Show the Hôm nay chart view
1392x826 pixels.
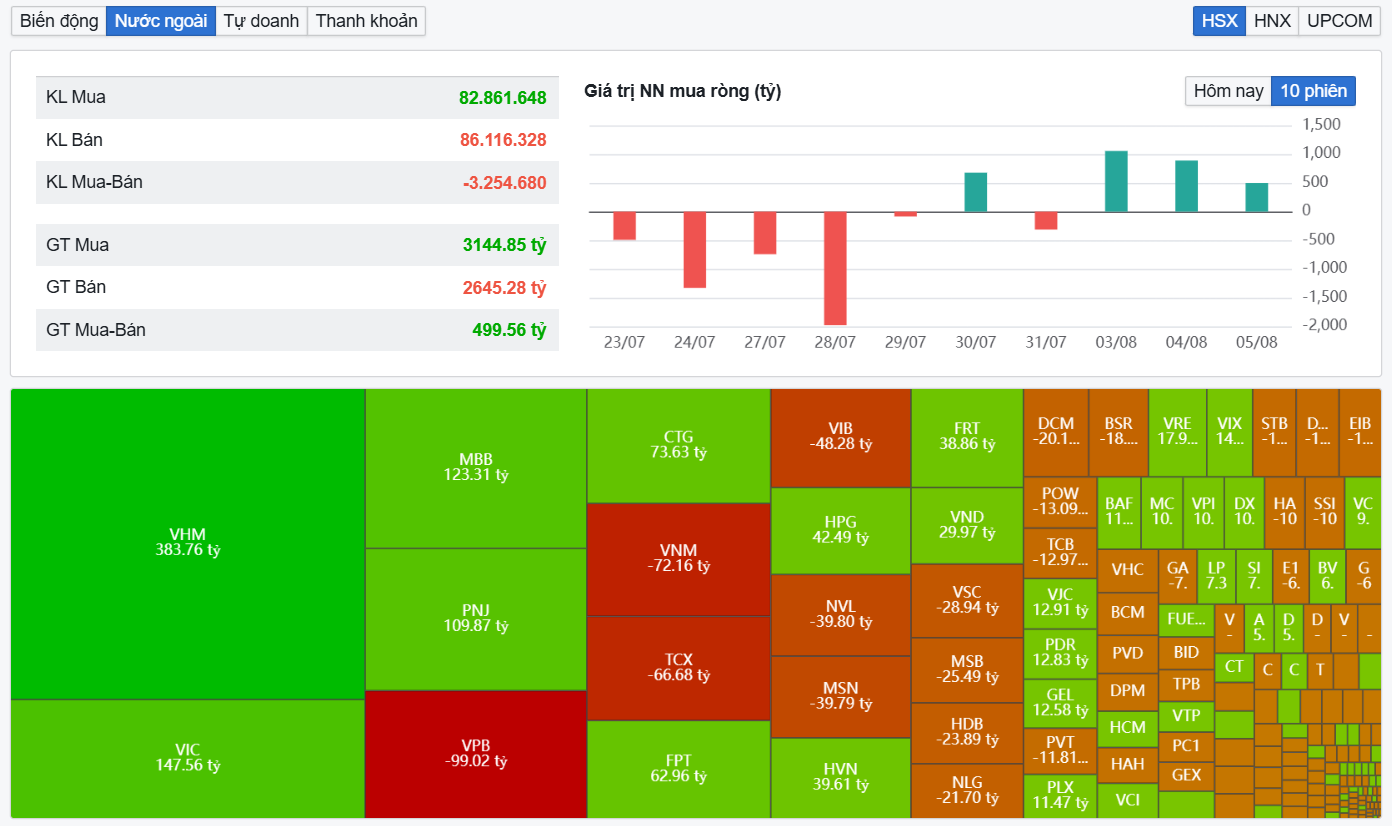click(1228, 91)
